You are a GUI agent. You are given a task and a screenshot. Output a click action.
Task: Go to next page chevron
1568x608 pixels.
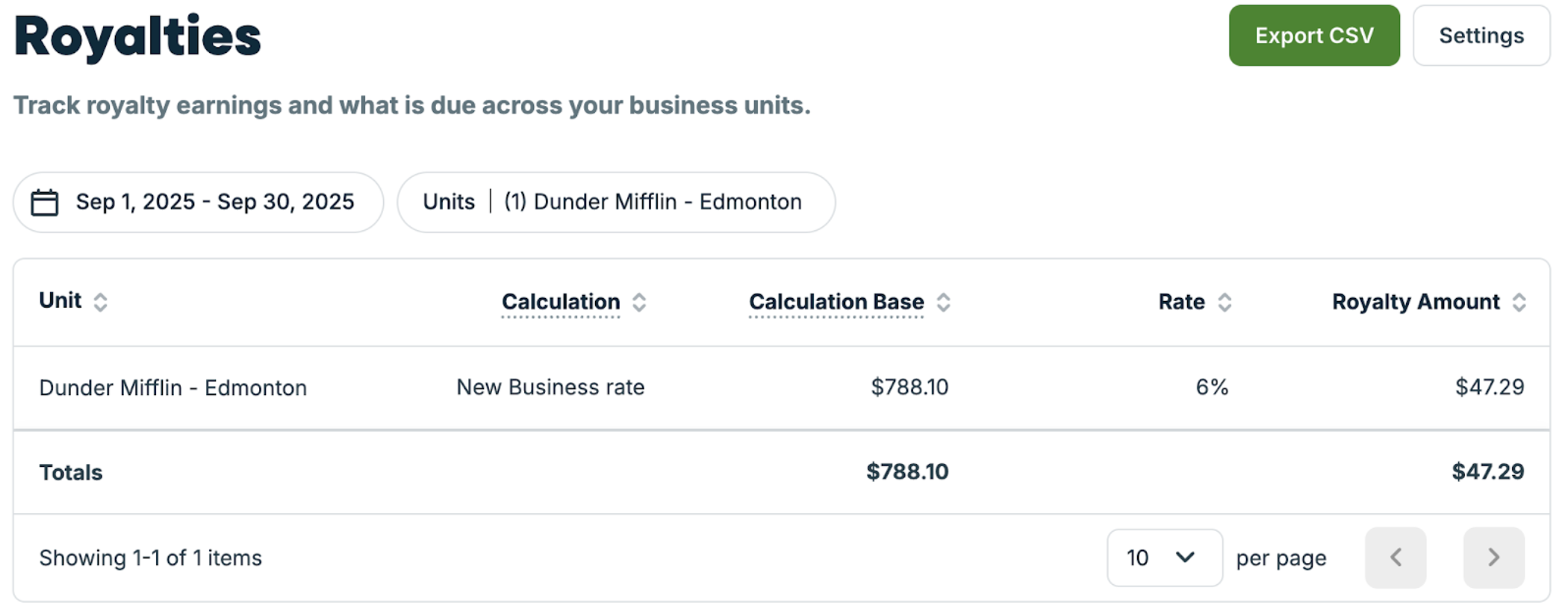[1493, 557]
